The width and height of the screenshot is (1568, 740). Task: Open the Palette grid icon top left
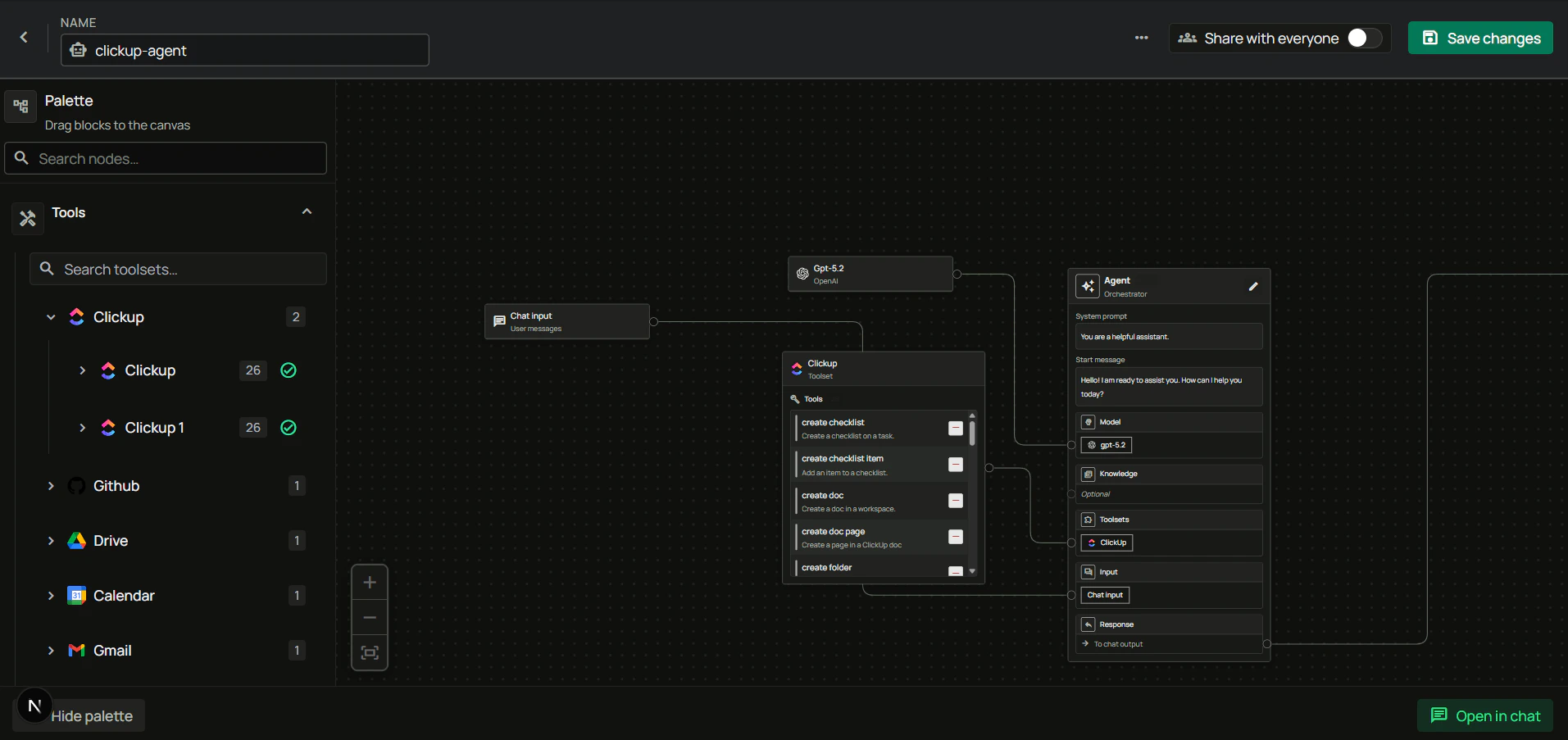click(20, 105)
